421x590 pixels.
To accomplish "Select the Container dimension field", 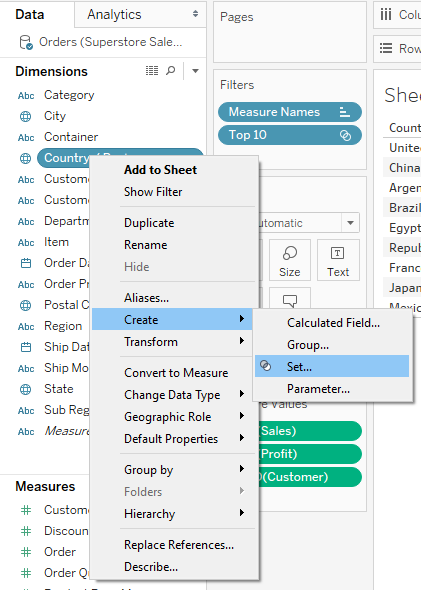I will pos(71,137).
